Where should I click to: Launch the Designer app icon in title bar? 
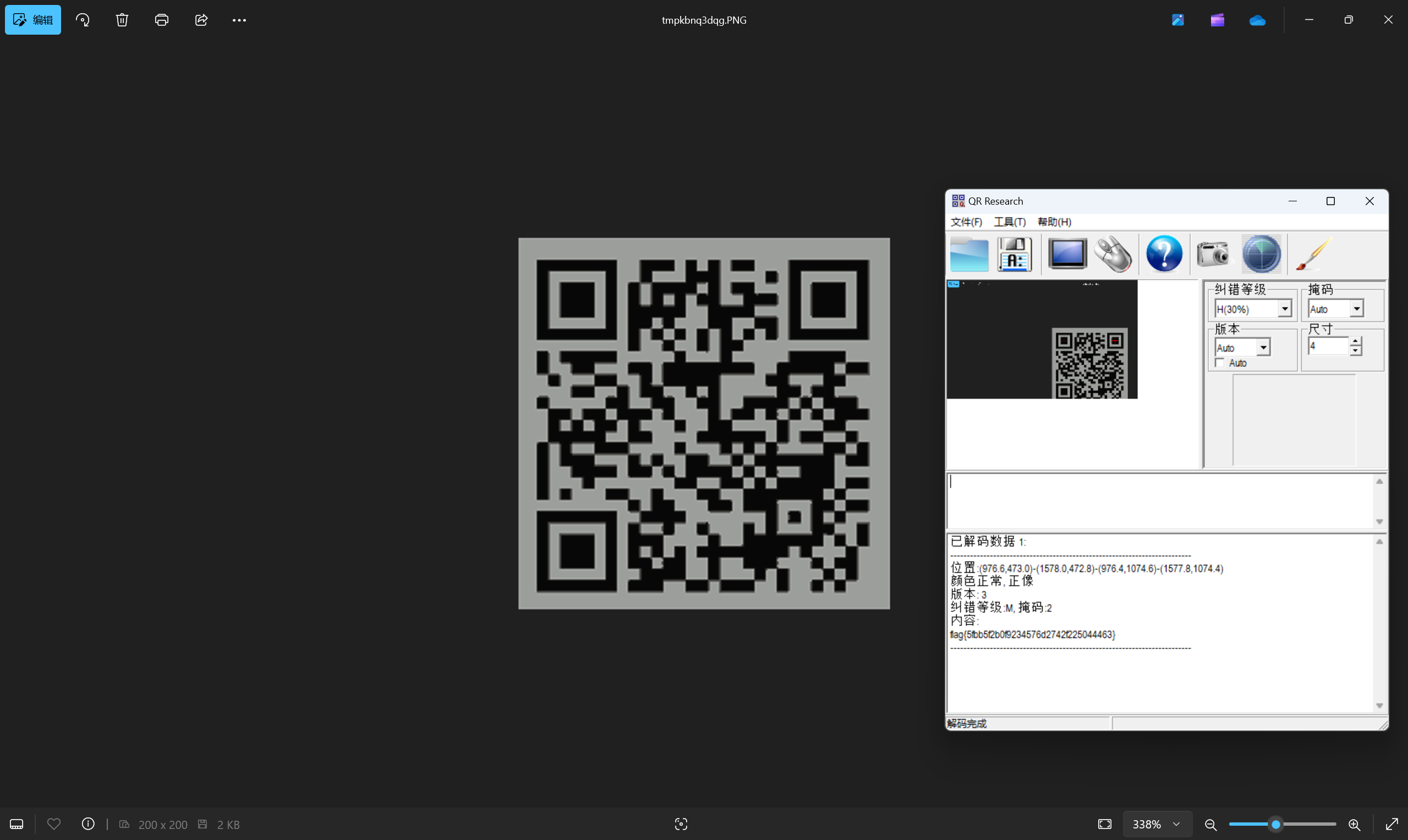pyautogui.click(x=1178, y=20)
